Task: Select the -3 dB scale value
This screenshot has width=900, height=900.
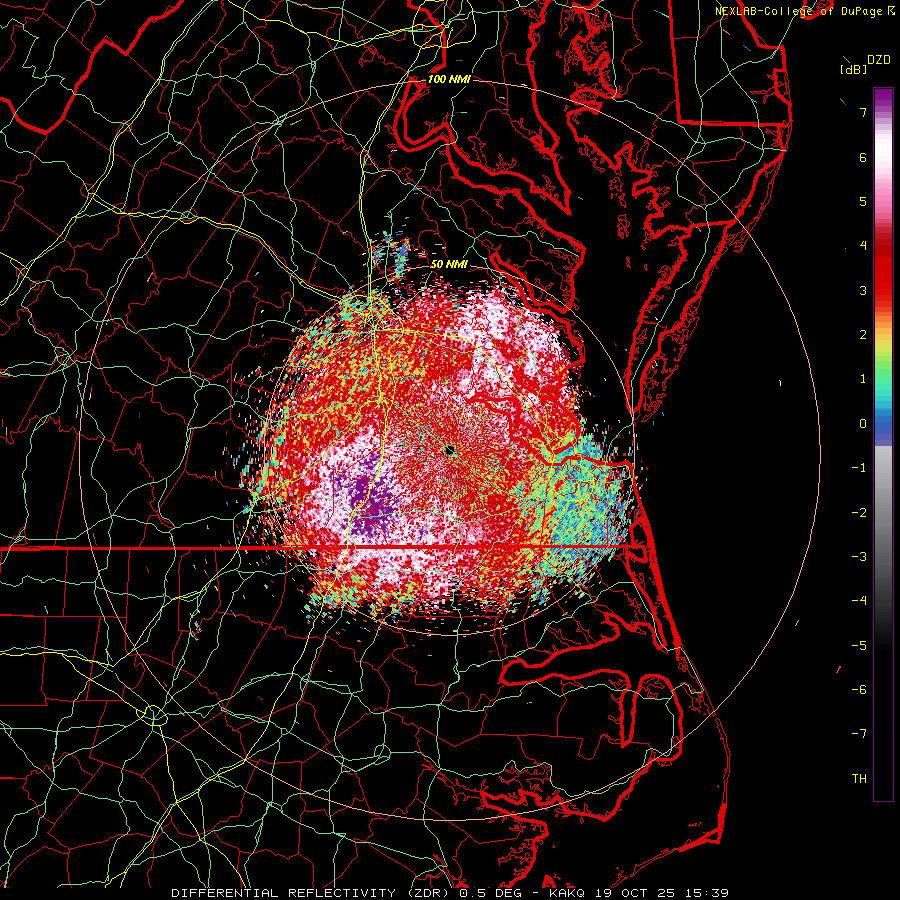Action: [859, 557]
